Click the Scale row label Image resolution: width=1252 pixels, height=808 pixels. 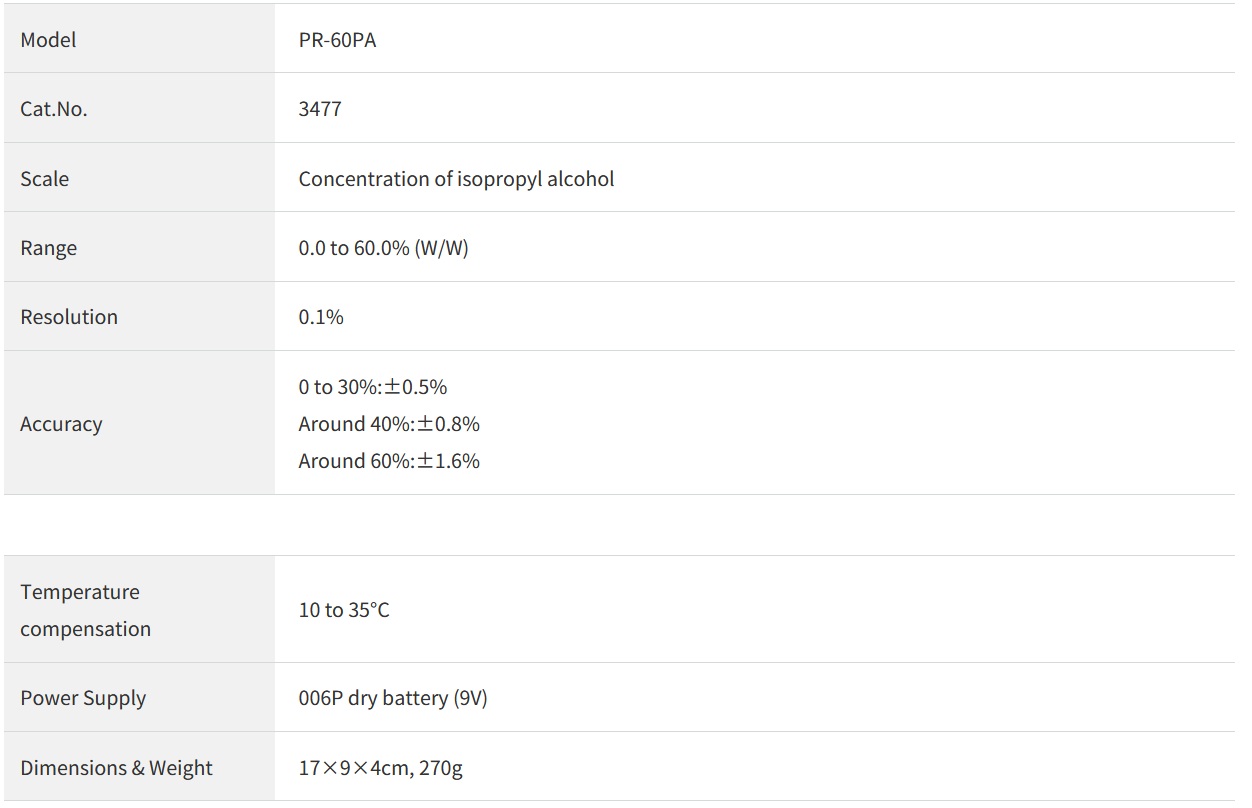(x=45, y=179)
